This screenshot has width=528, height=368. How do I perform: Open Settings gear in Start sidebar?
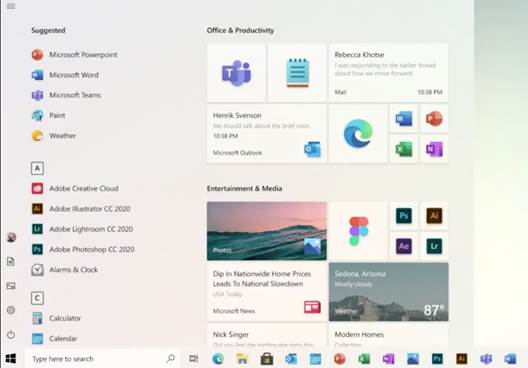[x=11, y=310]
